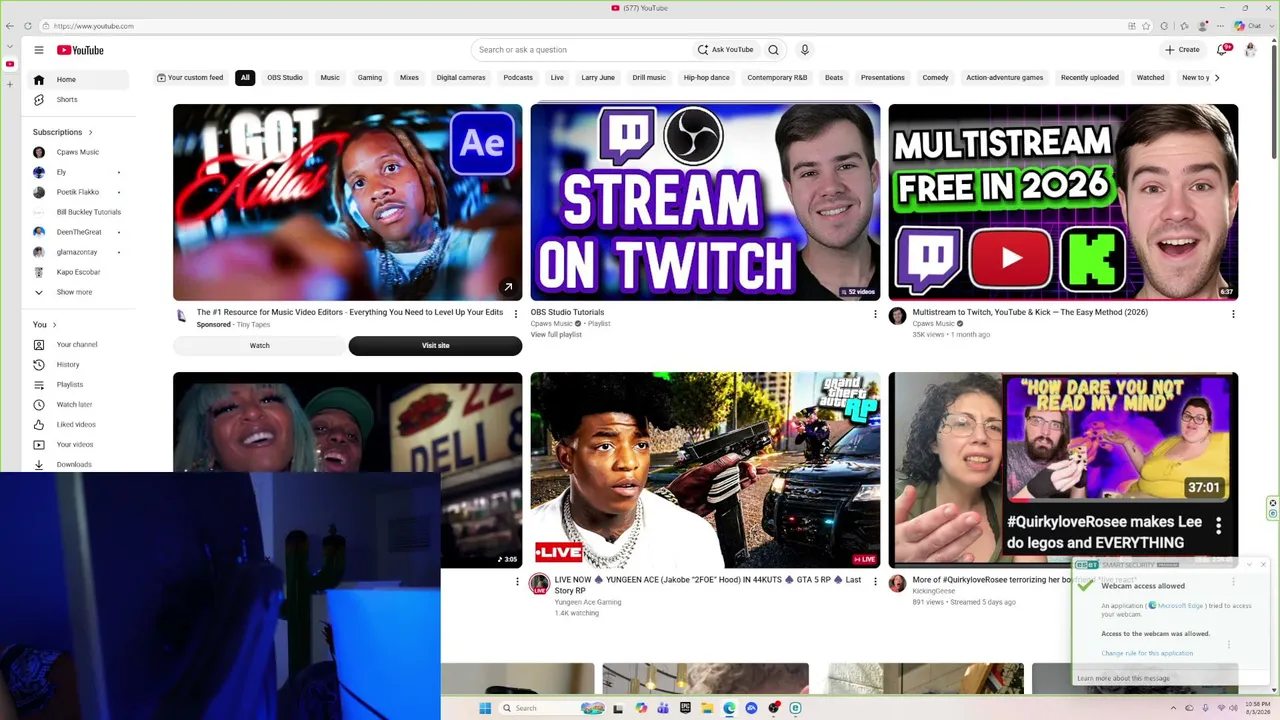1280x720 pixels.
Task: Click the Watch button on the ad
Action: click(x=260, y=346)
